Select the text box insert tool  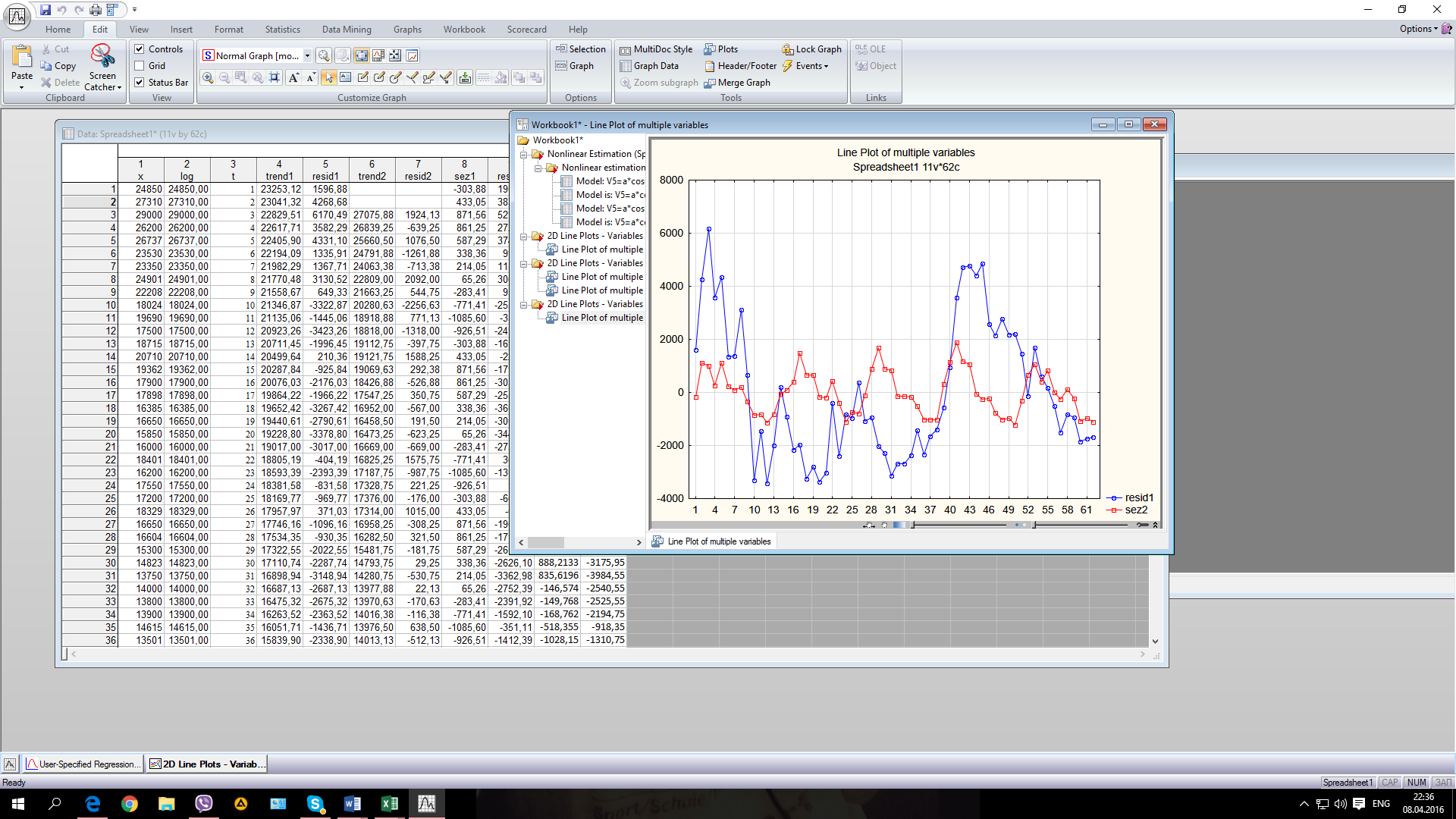coord(346,78)
